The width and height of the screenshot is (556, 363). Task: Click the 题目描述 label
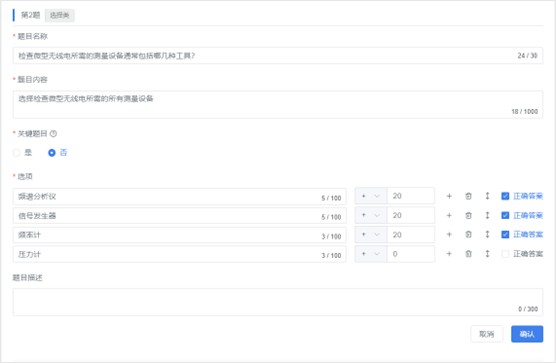(28, 278)
